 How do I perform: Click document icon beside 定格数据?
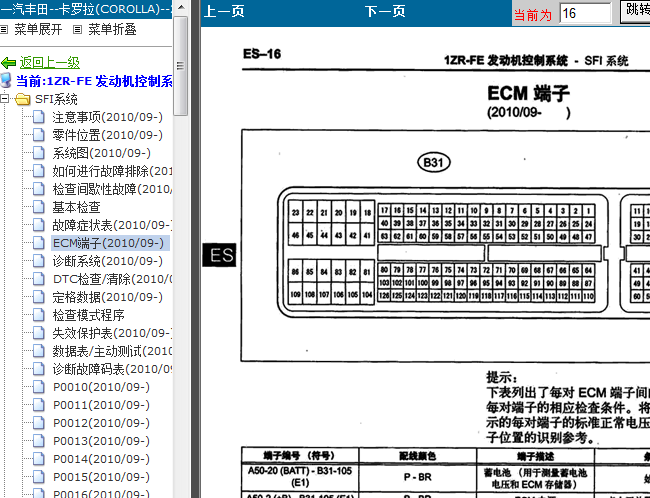39,297
